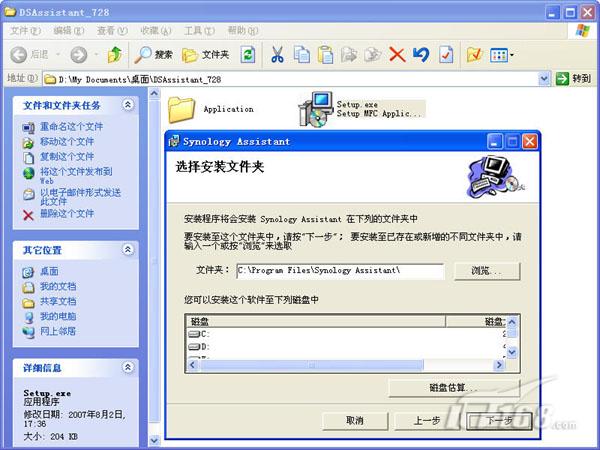Click the side pane scroll down arrow
Viewport: 600px width, 450px height.
(154, 440)
